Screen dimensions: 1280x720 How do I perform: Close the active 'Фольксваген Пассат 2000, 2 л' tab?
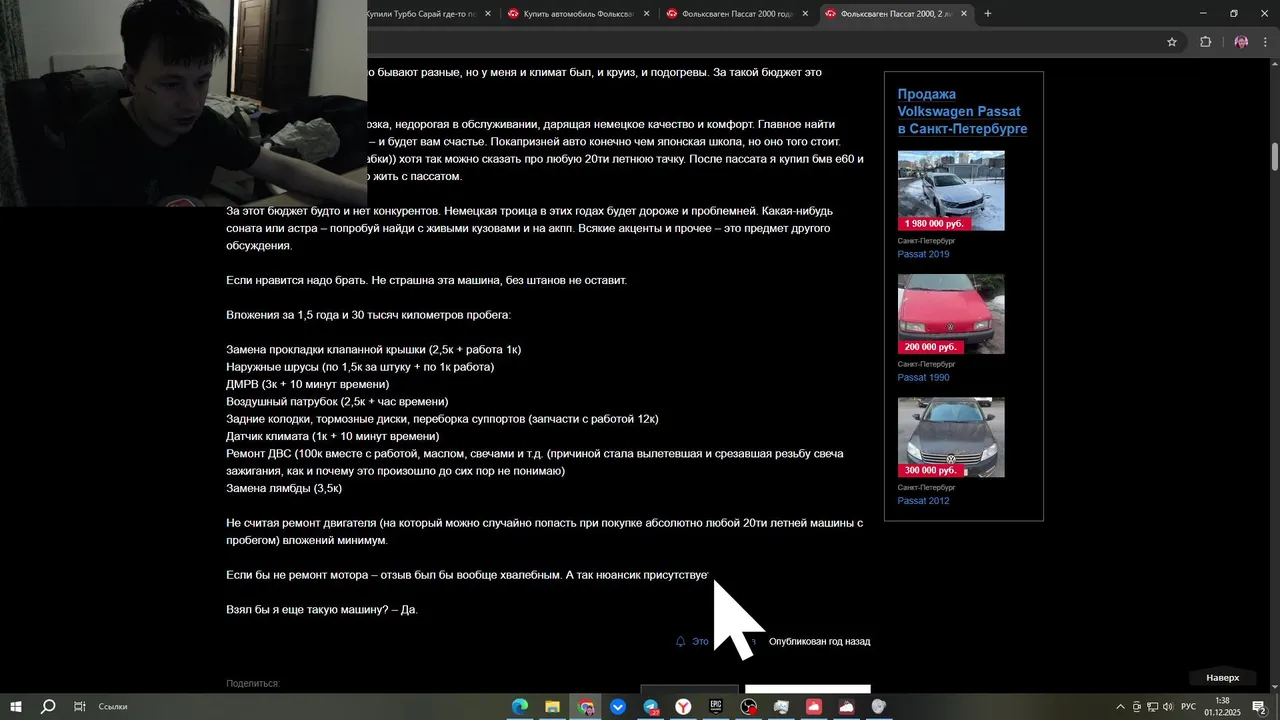point(964,14)
